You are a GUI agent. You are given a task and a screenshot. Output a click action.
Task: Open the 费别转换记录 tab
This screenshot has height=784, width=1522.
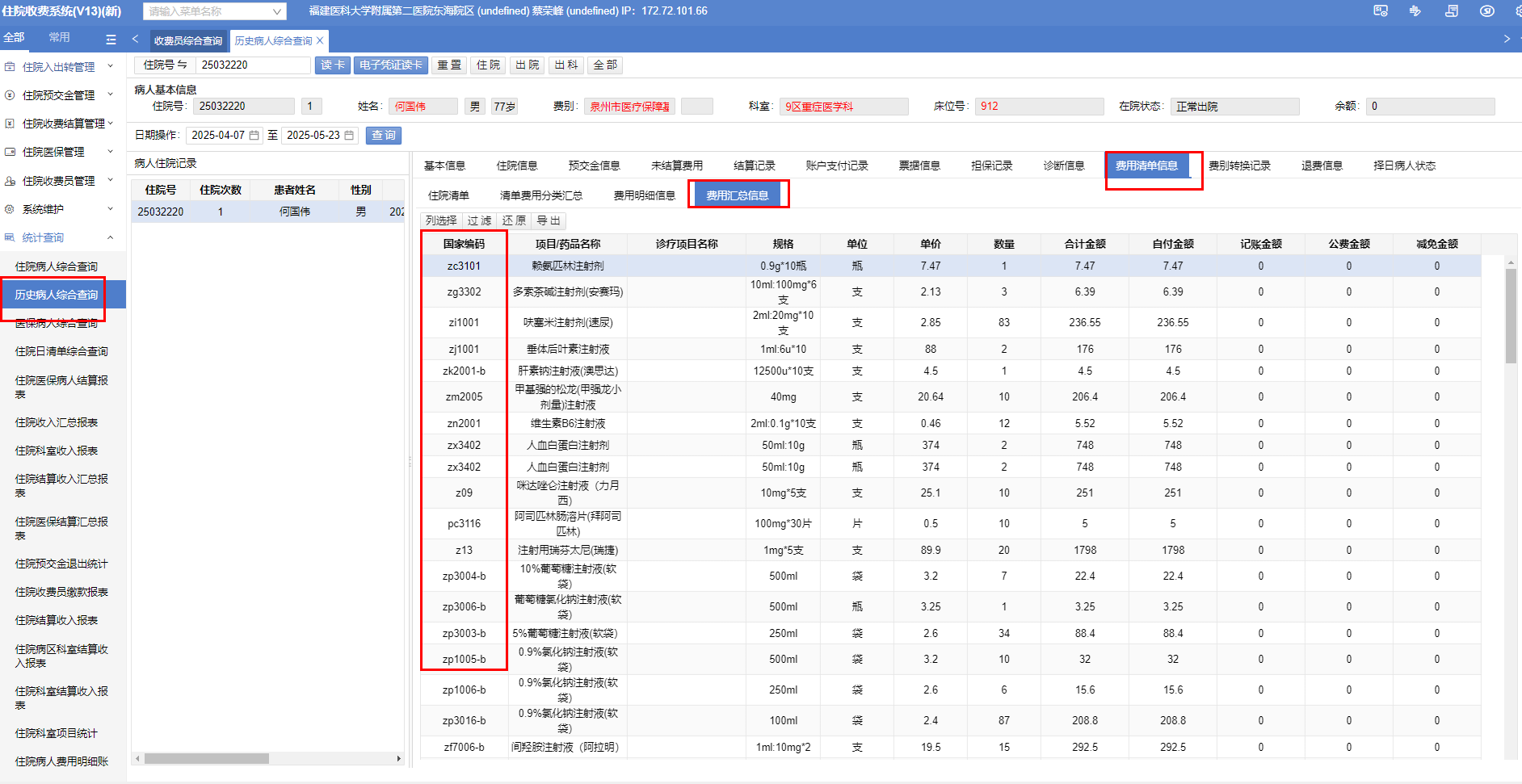click(1239, 166)
